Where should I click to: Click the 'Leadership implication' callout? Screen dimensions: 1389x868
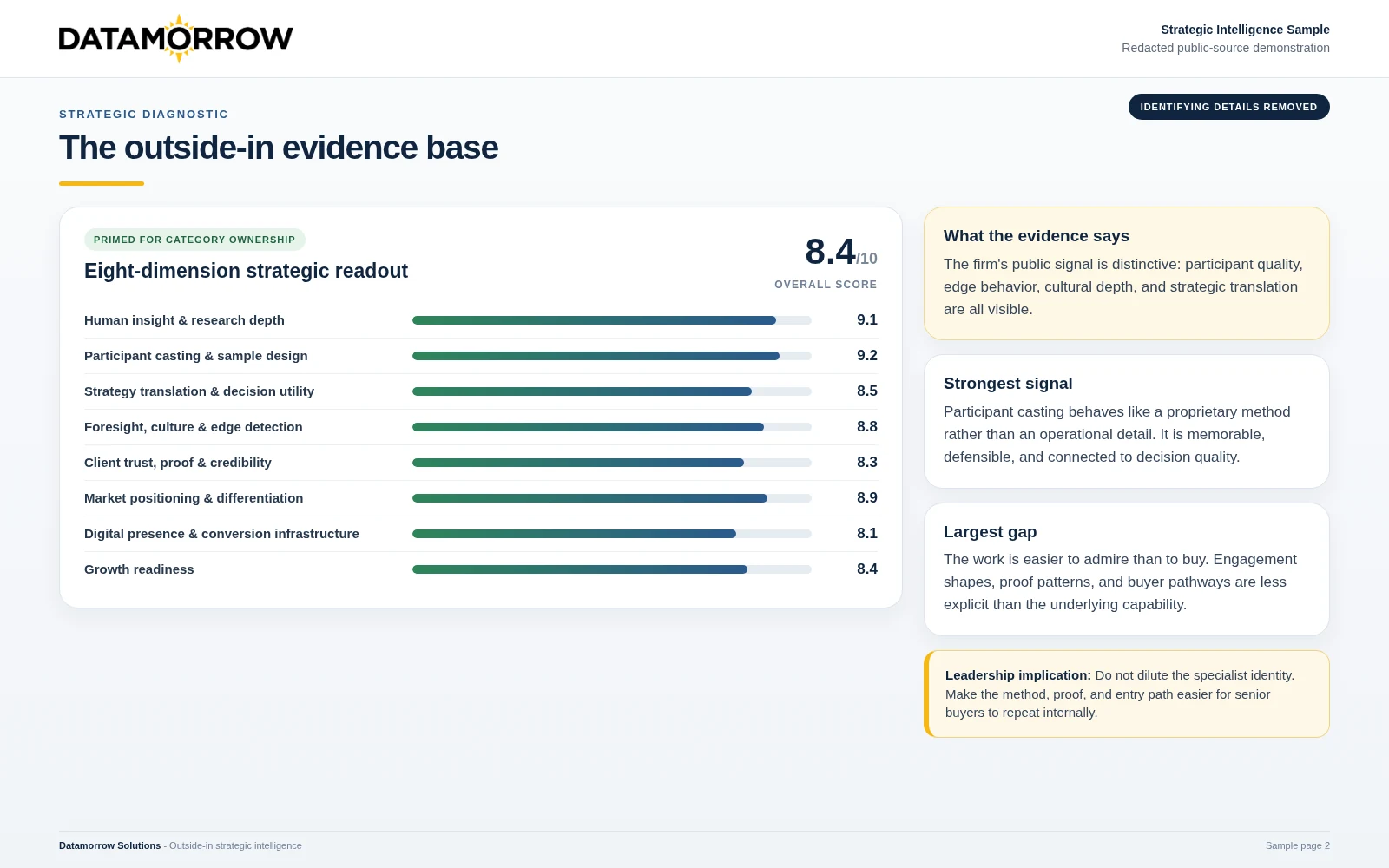(x=1127, y=694)
